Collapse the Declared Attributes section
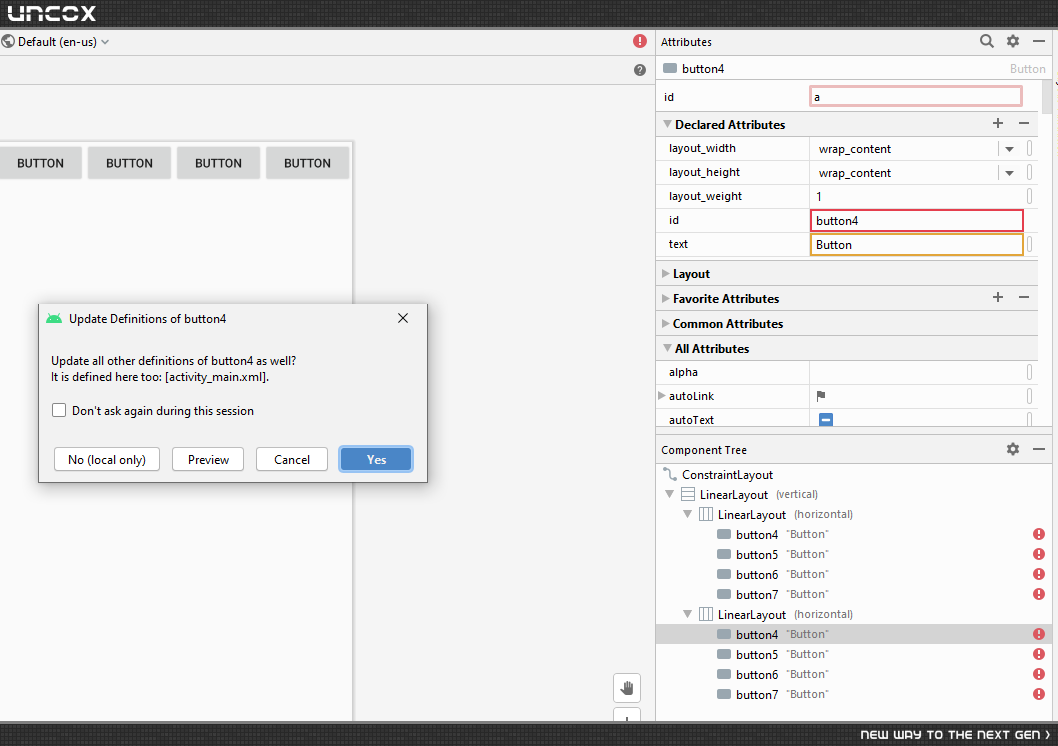The image size is (1058, 746). point(667,124)
